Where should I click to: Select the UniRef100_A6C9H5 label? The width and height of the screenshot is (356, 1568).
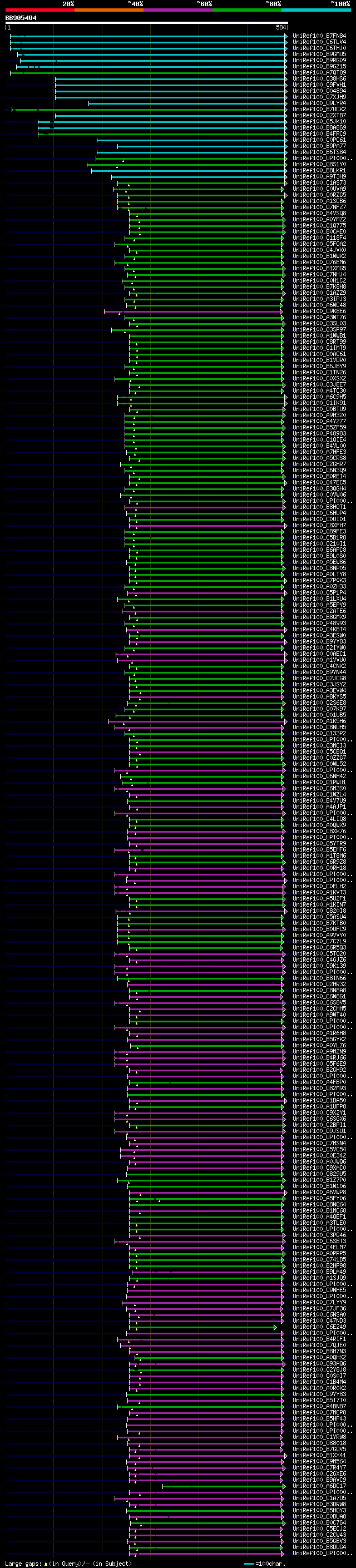coord(319,397)
